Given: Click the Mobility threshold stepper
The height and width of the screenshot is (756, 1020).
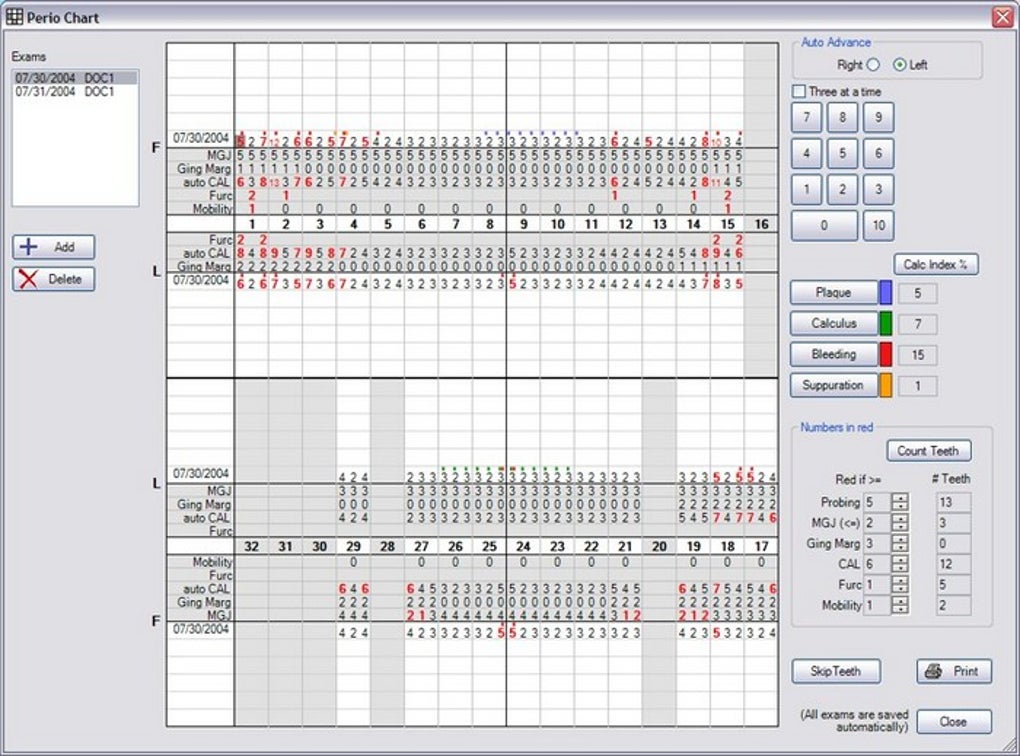Looking at the screenshot, I should click(x=900, y=606).
